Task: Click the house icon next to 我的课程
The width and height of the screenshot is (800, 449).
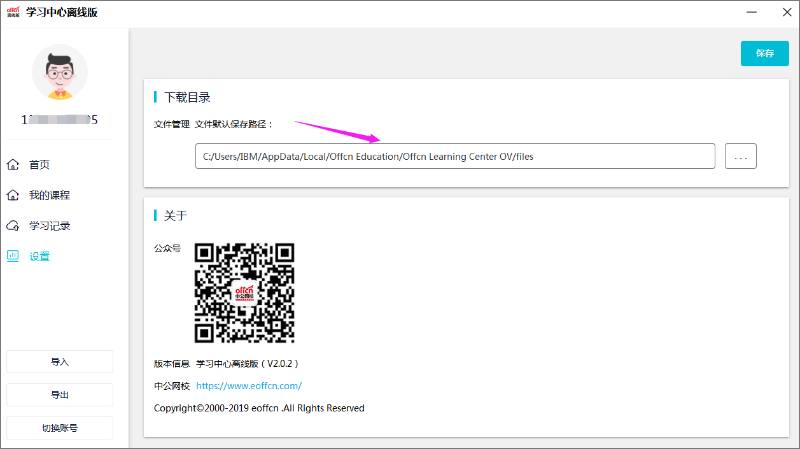Action: 13,195
